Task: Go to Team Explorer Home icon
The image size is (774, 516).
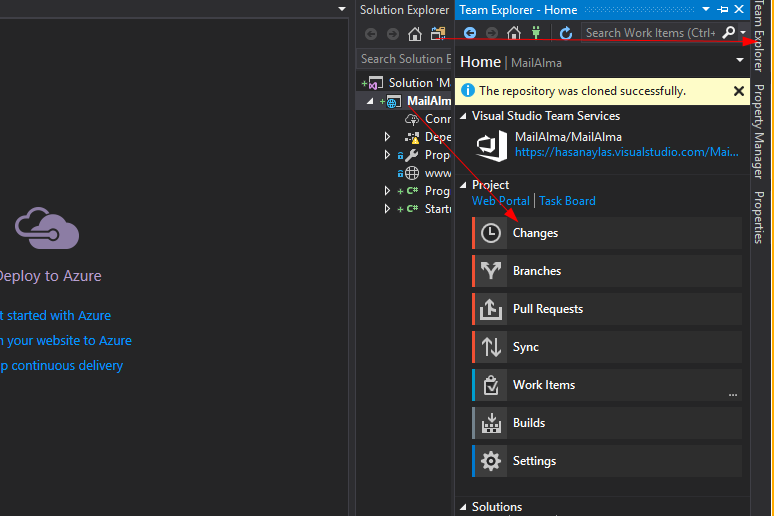Action: pyautogui.click(x=514, y=33)
